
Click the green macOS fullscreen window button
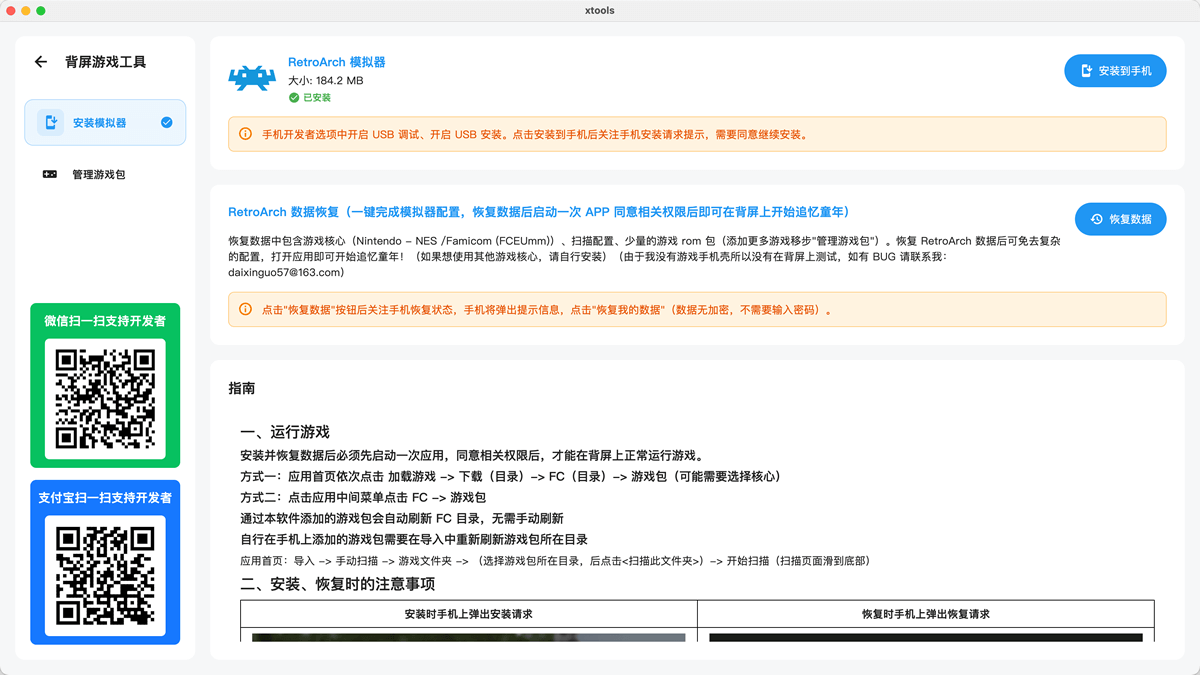pos(41,10)
